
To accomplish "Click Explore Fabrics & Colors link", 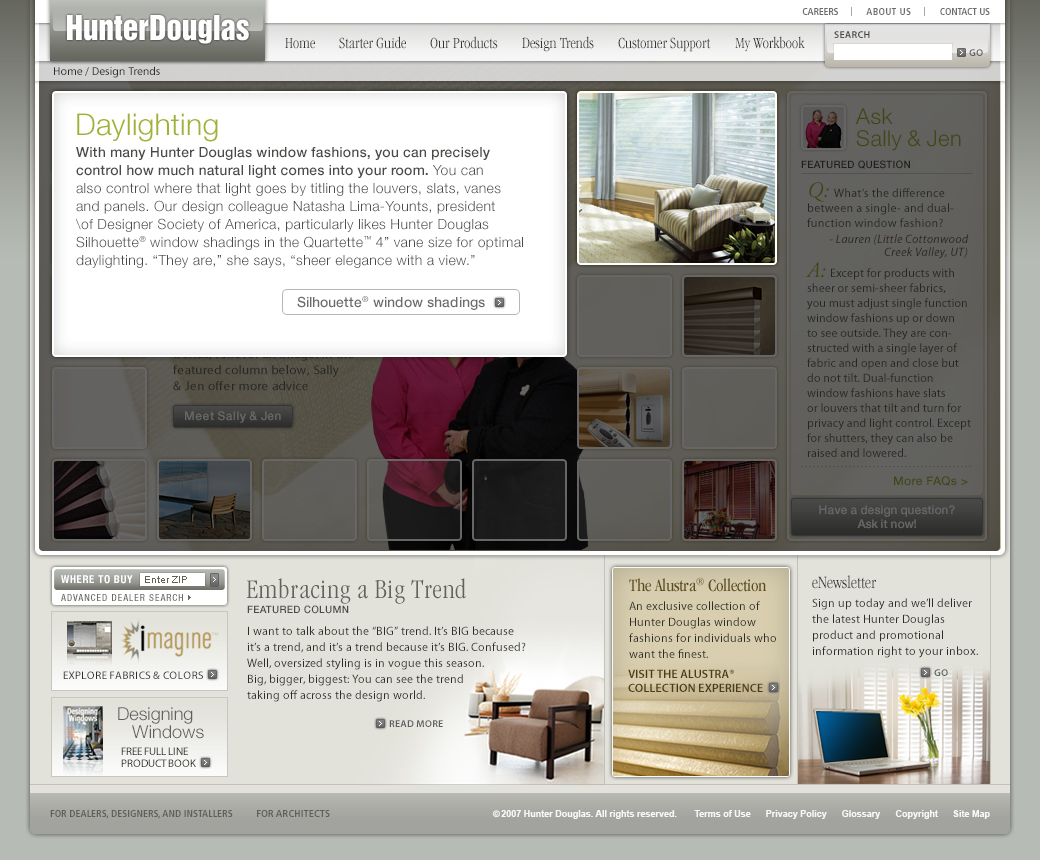I will [x=133, y=675].
